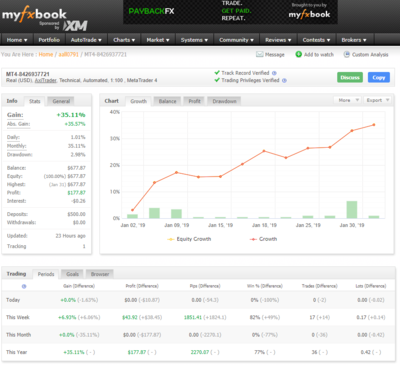Expand the AutoTrade menu
400x365 pixels.
coord(86,40)
